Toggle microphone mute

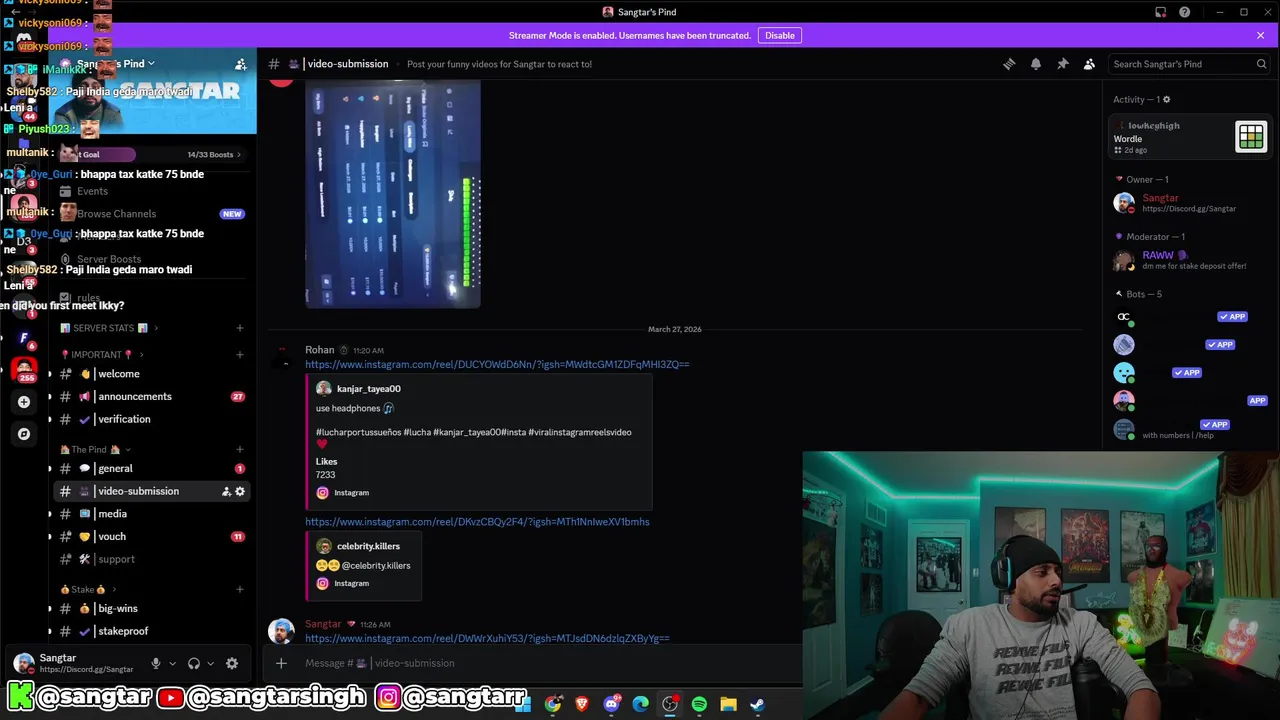[x=155, y=663]
